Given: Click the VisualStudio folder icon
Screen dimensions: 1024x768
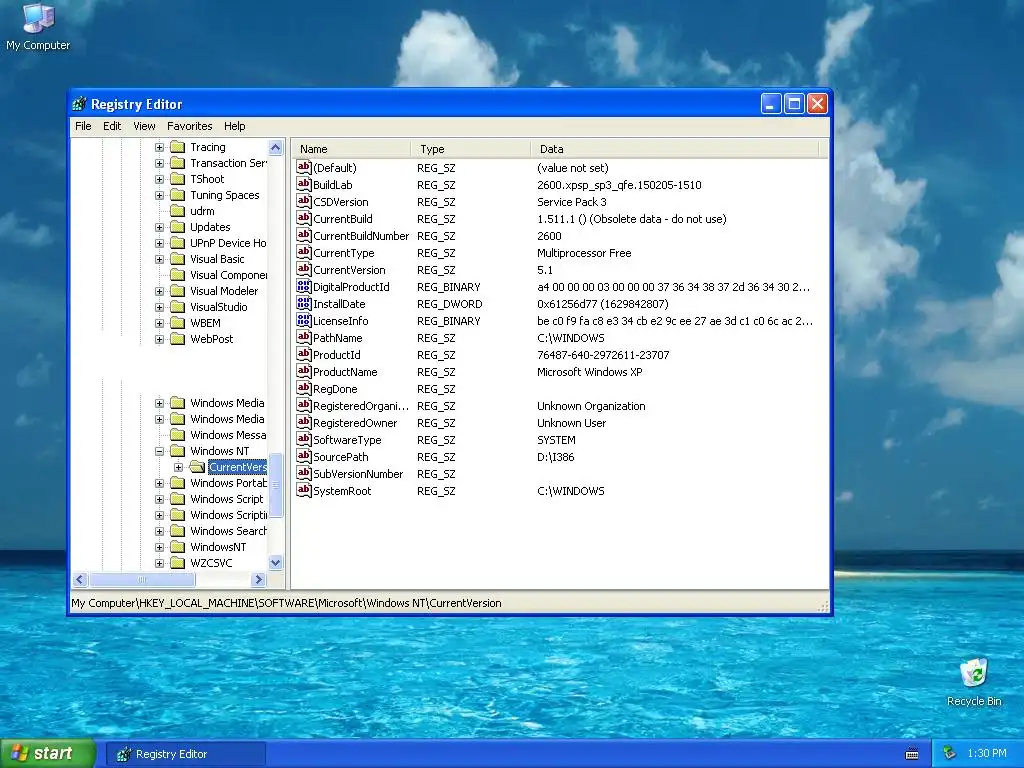Looking at the screenshot, I should 178,307.
